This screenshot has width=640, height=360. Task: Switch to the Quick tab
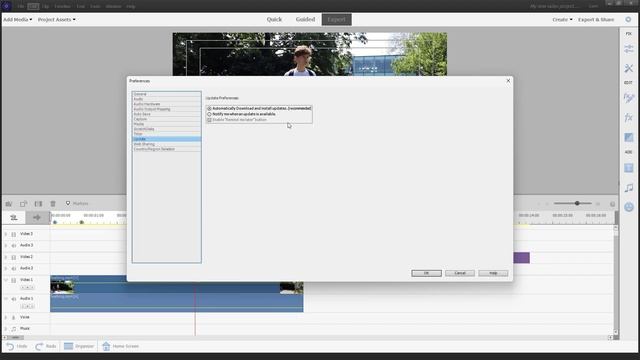[x=274, y=19]
